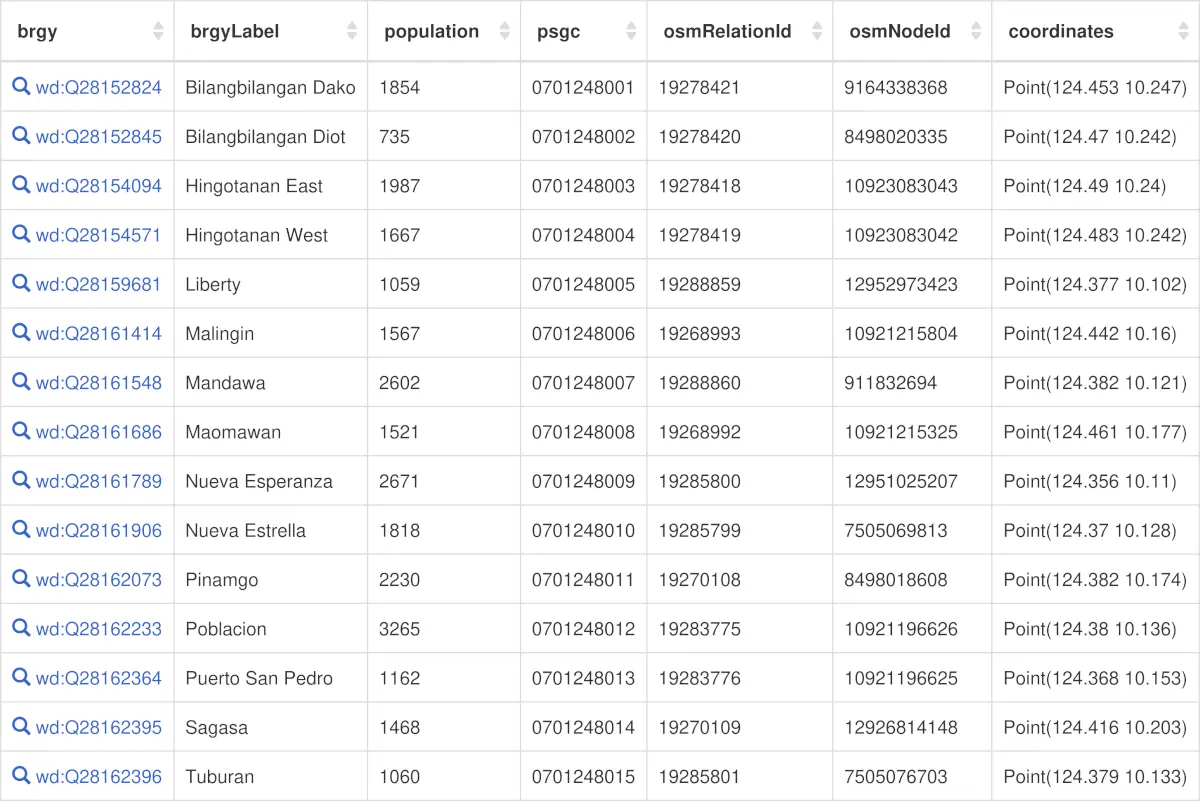Follow the wd:Q28162233 Poblacion link
Screen dimensions: 1200x801
99,629
